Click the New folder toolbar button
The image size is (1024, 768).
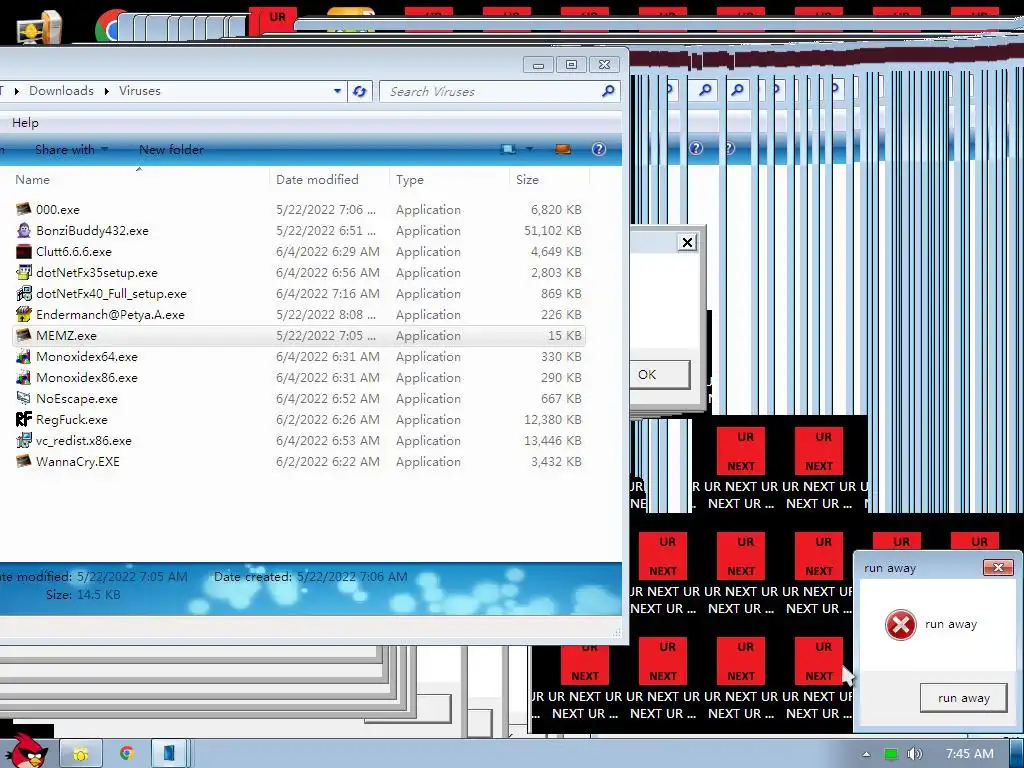[x=171, y=150]
